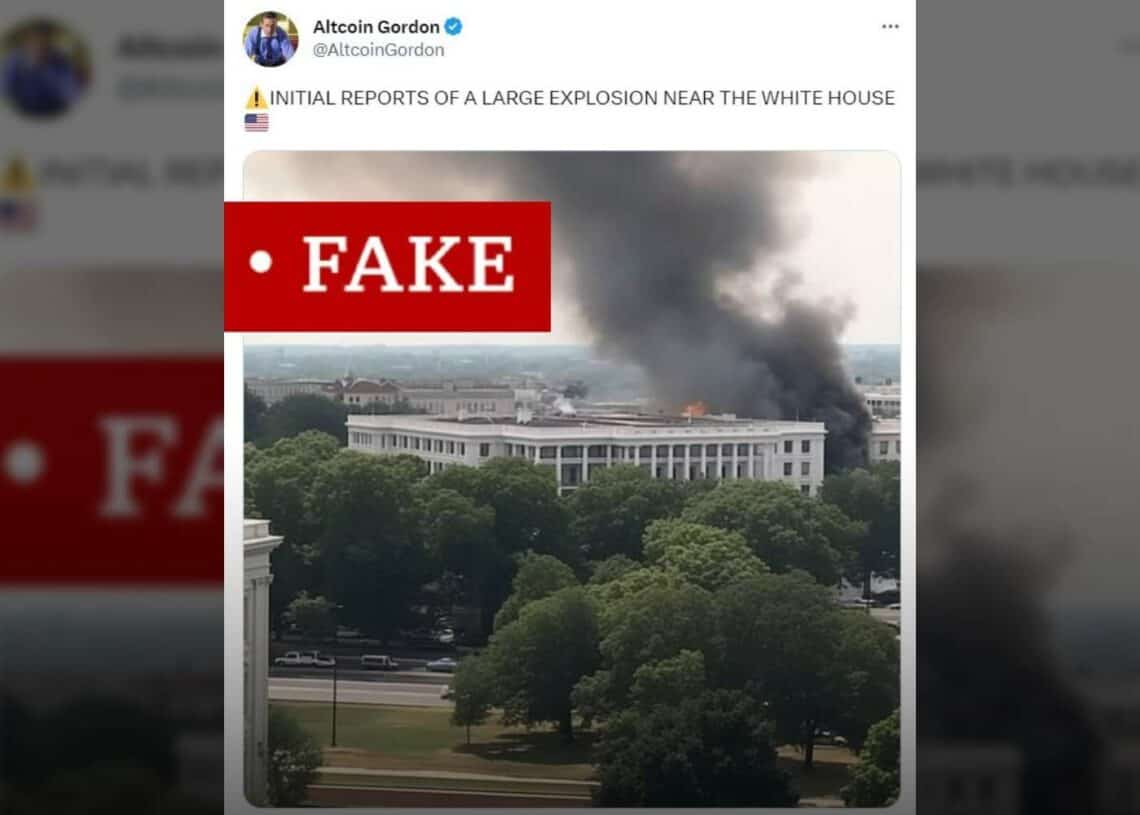1140x815 pixels.
Task: Click the blurred avatar in the left background
Action: 45,69
